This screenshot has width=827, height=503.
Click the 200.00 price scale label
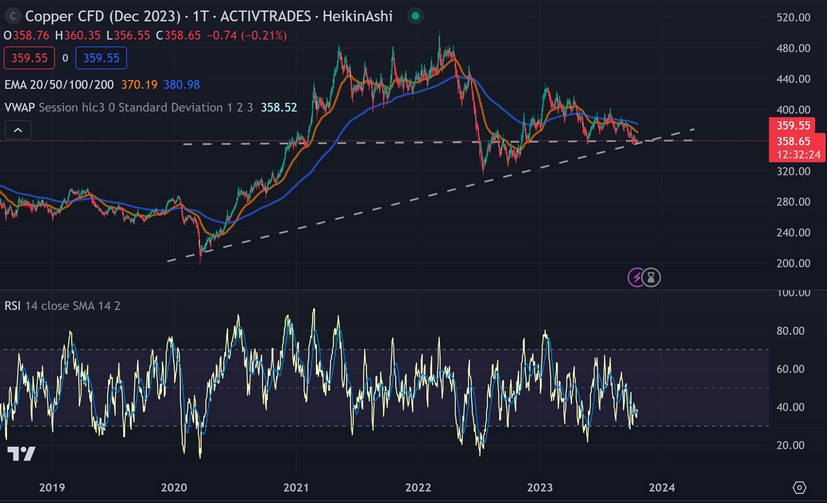[793, 263]
